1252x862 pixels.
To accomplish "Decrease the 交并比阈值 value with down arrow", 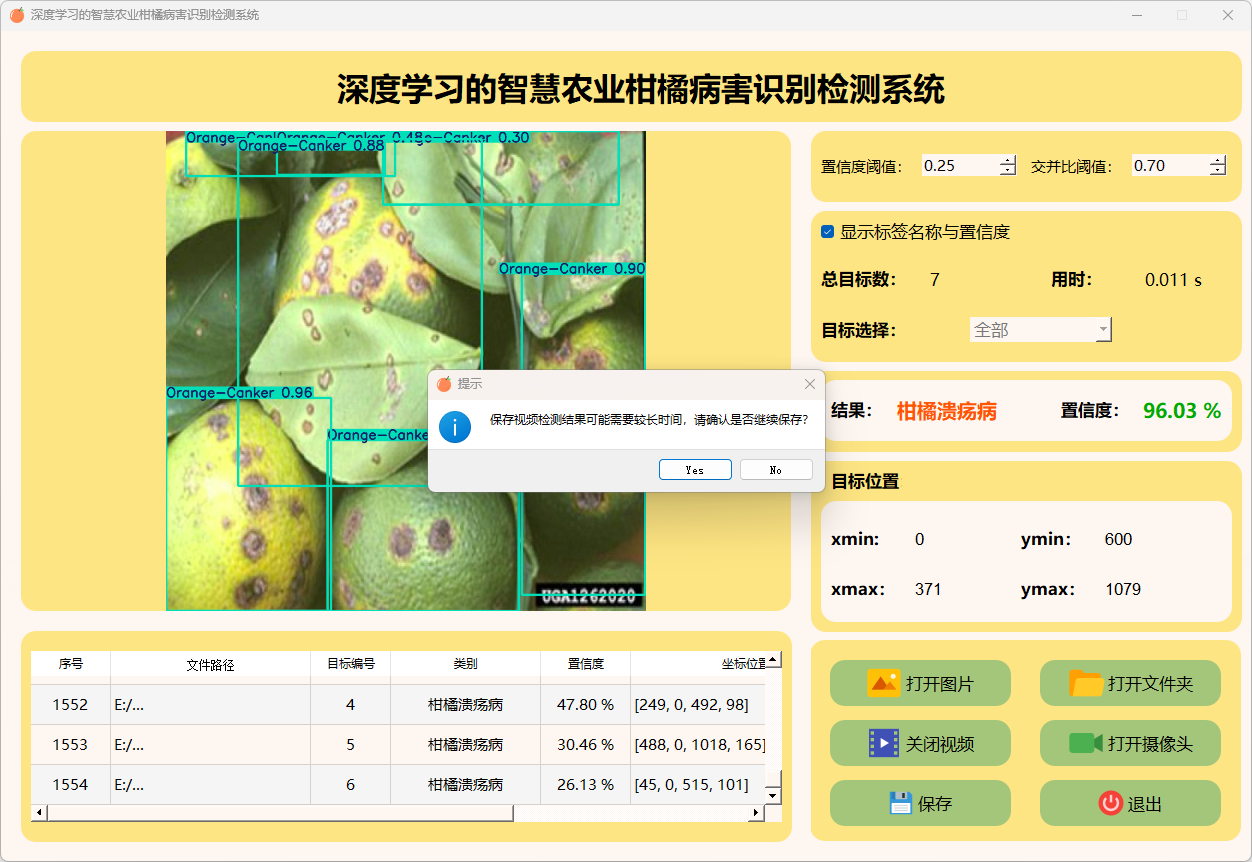I will [1217, 171].
